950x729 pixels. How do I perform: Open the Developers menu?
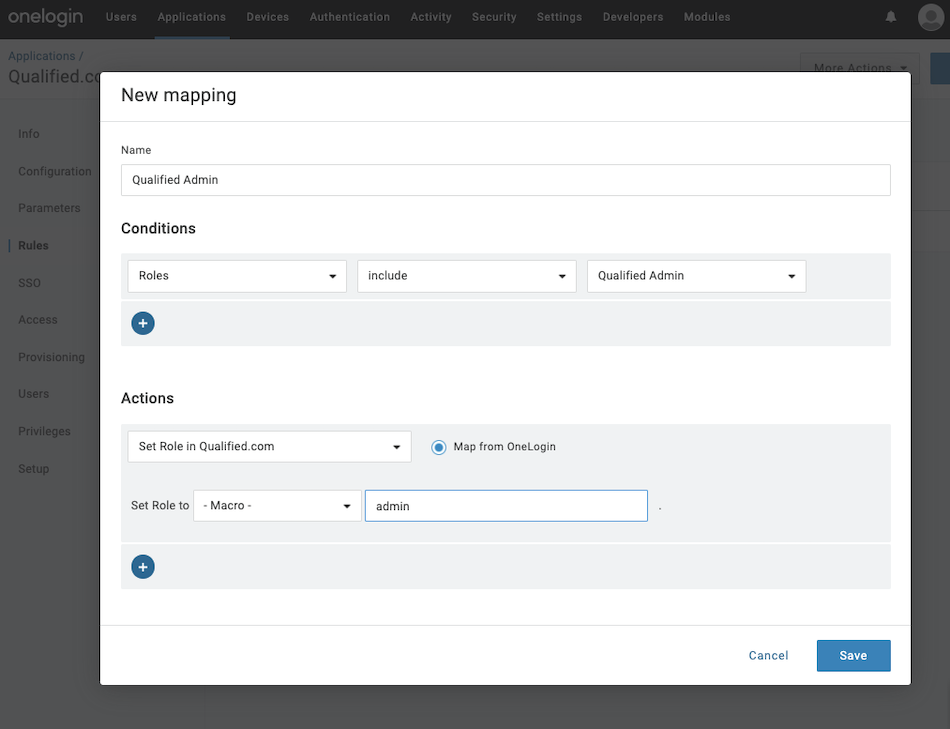pyautogui.click(x=633, y=17)
